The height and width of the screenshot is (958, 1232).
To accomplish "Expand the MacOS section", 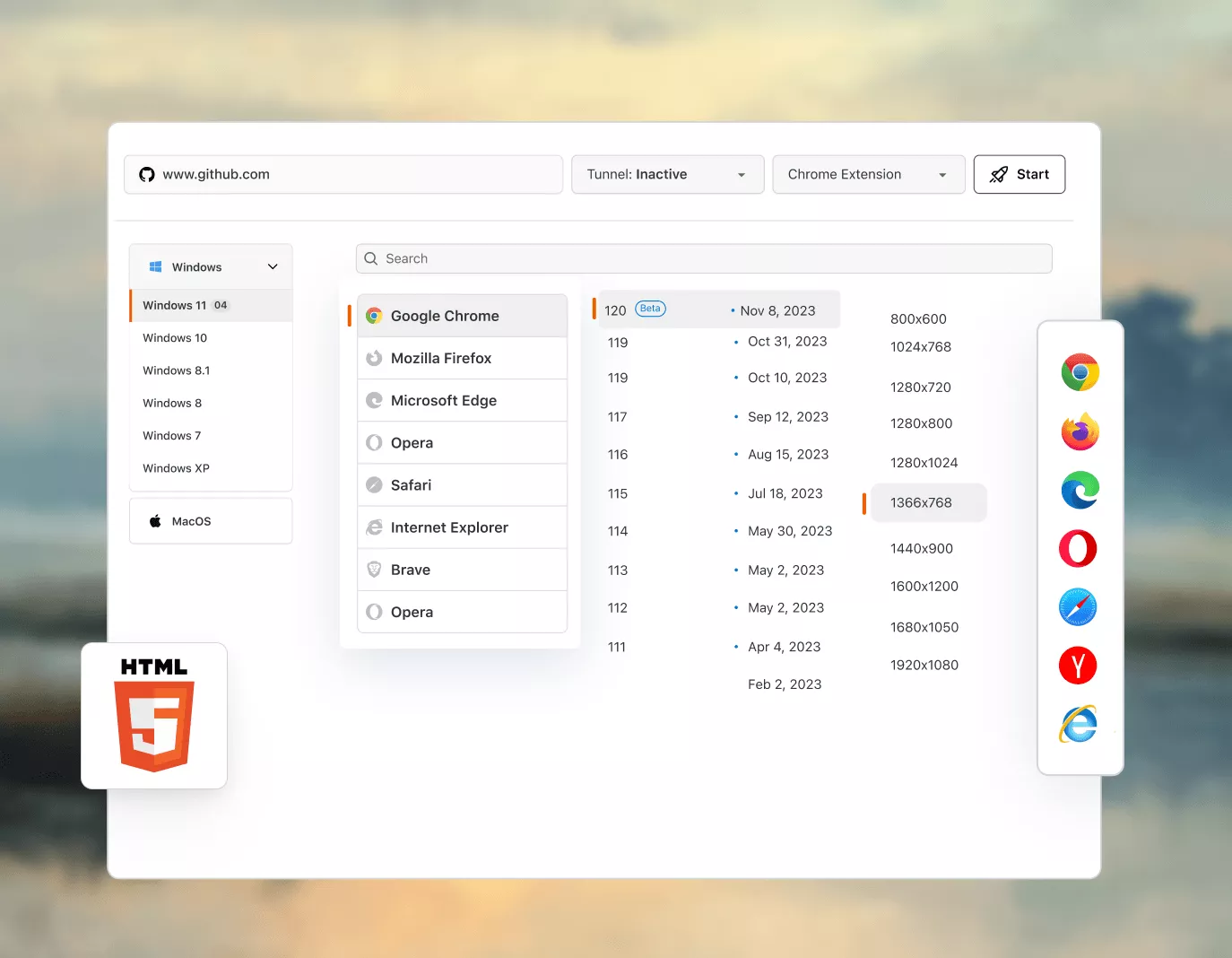I will pyautogui.click(x=211, y=521).
